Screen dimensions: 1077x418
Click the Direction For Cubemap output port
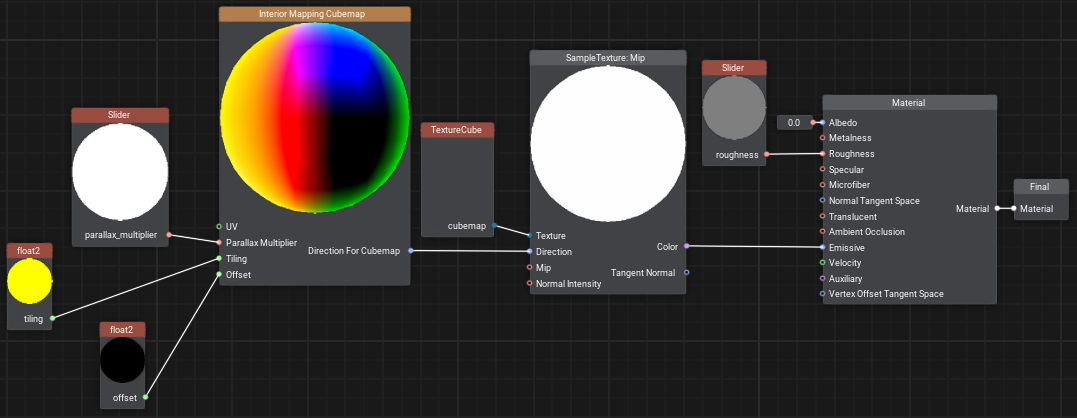(410, 251)
